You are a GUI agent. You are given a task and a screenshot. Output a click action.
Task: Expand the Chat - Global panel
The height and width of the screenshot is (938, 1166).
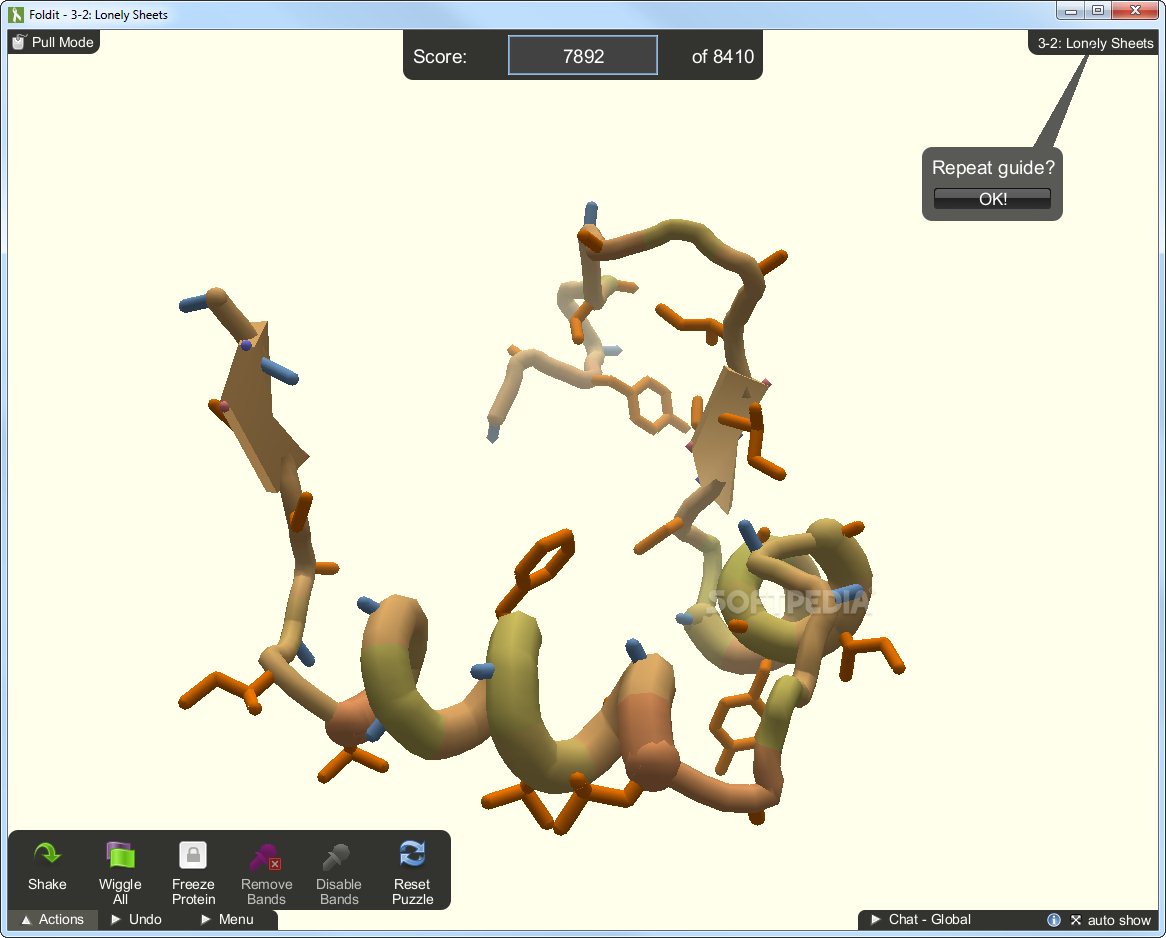click(x=921, y=919)
